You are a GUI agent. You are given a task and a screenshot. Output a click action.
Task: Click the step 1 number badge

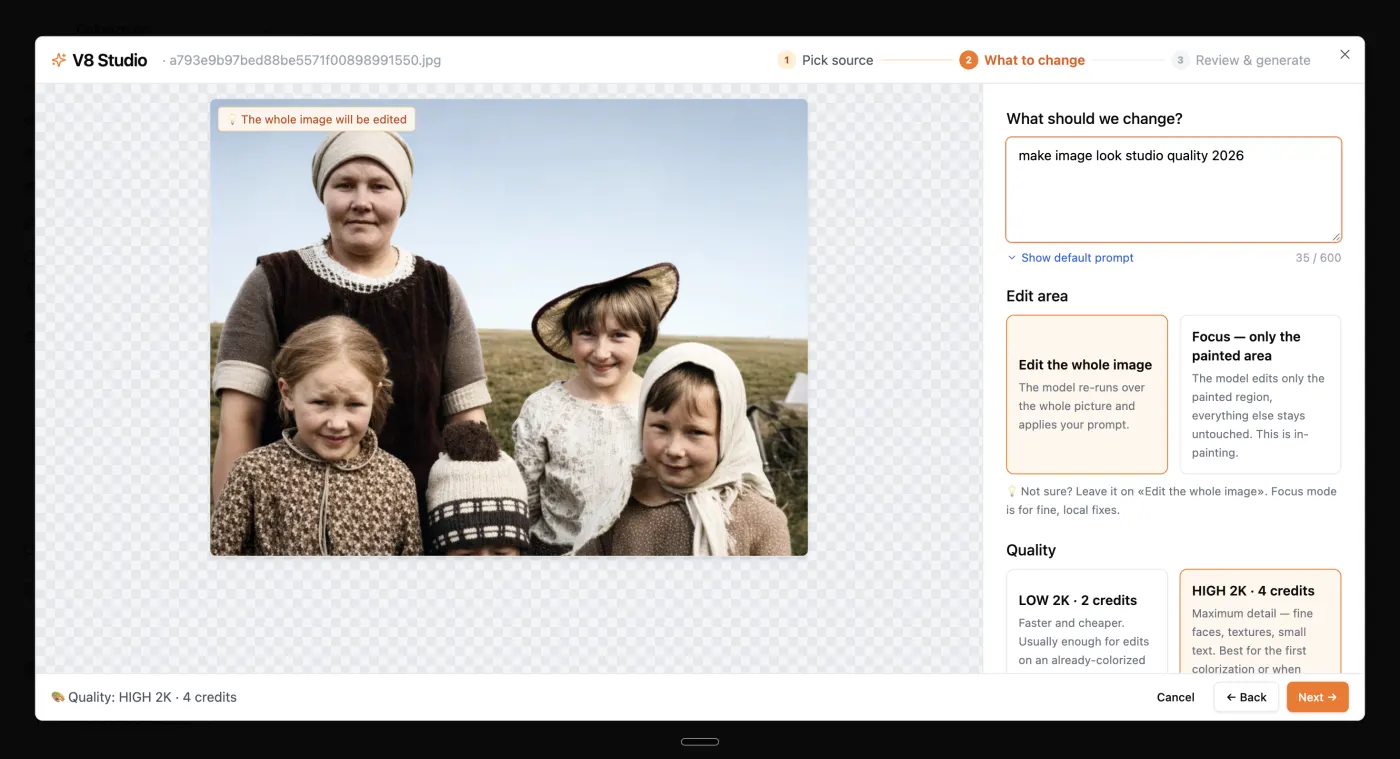[787, 60]
